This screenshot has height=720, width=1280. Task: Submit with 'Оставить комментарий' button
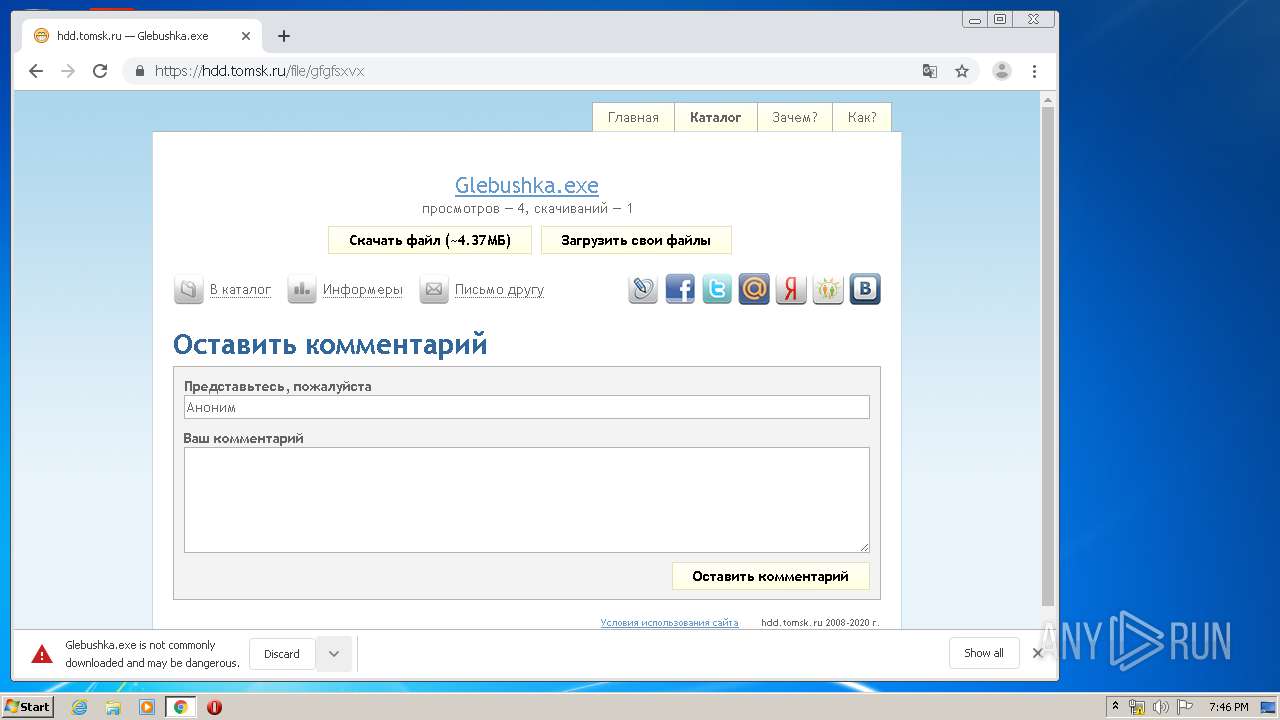pyautogui.click(x=770, y=576)
